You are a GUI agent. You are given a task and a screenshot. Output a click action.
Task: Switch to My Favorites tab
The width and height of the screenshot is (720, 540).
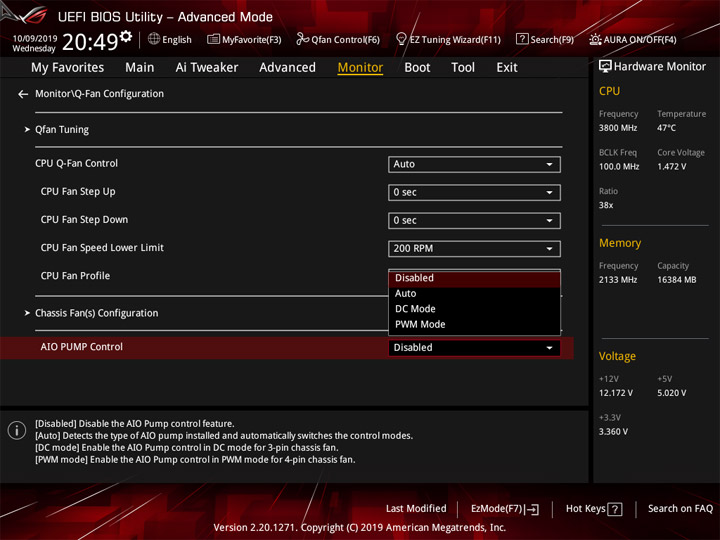click(68, 68)
